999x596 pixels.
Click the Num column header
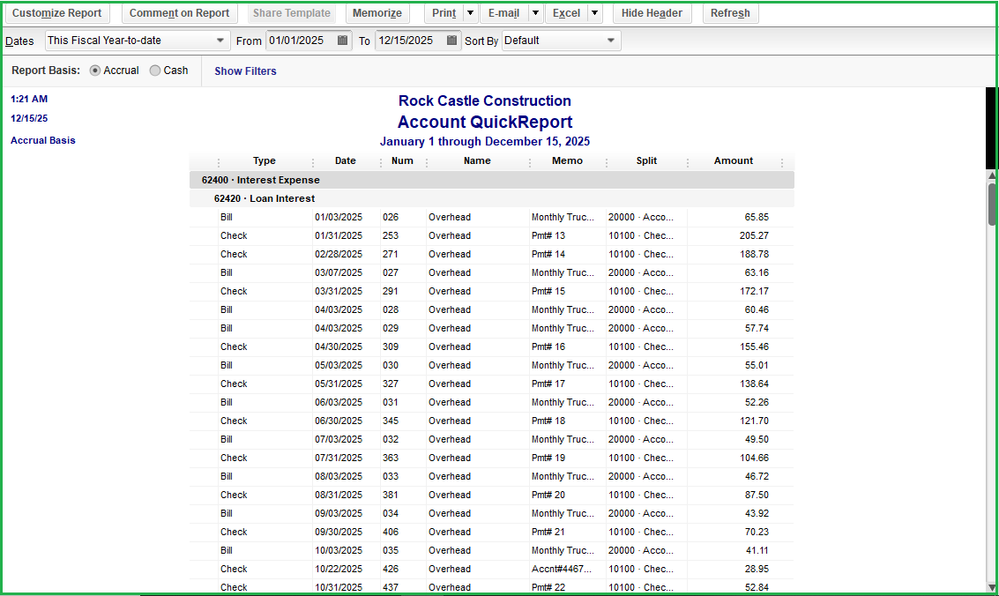(402, 161)
